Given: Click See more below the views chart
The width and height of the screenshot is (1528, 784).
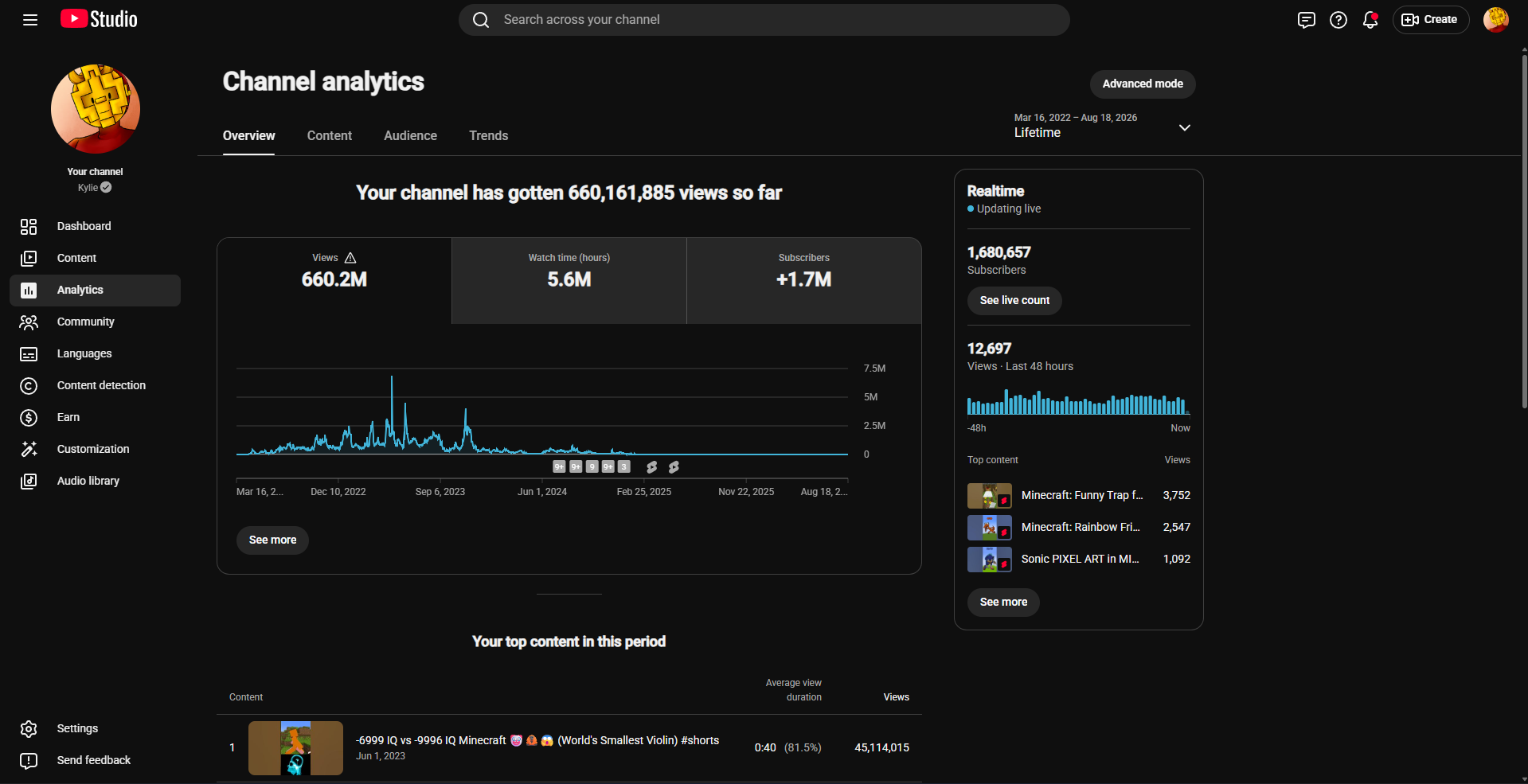Looking at the screenshot, I should coord(272,540).
